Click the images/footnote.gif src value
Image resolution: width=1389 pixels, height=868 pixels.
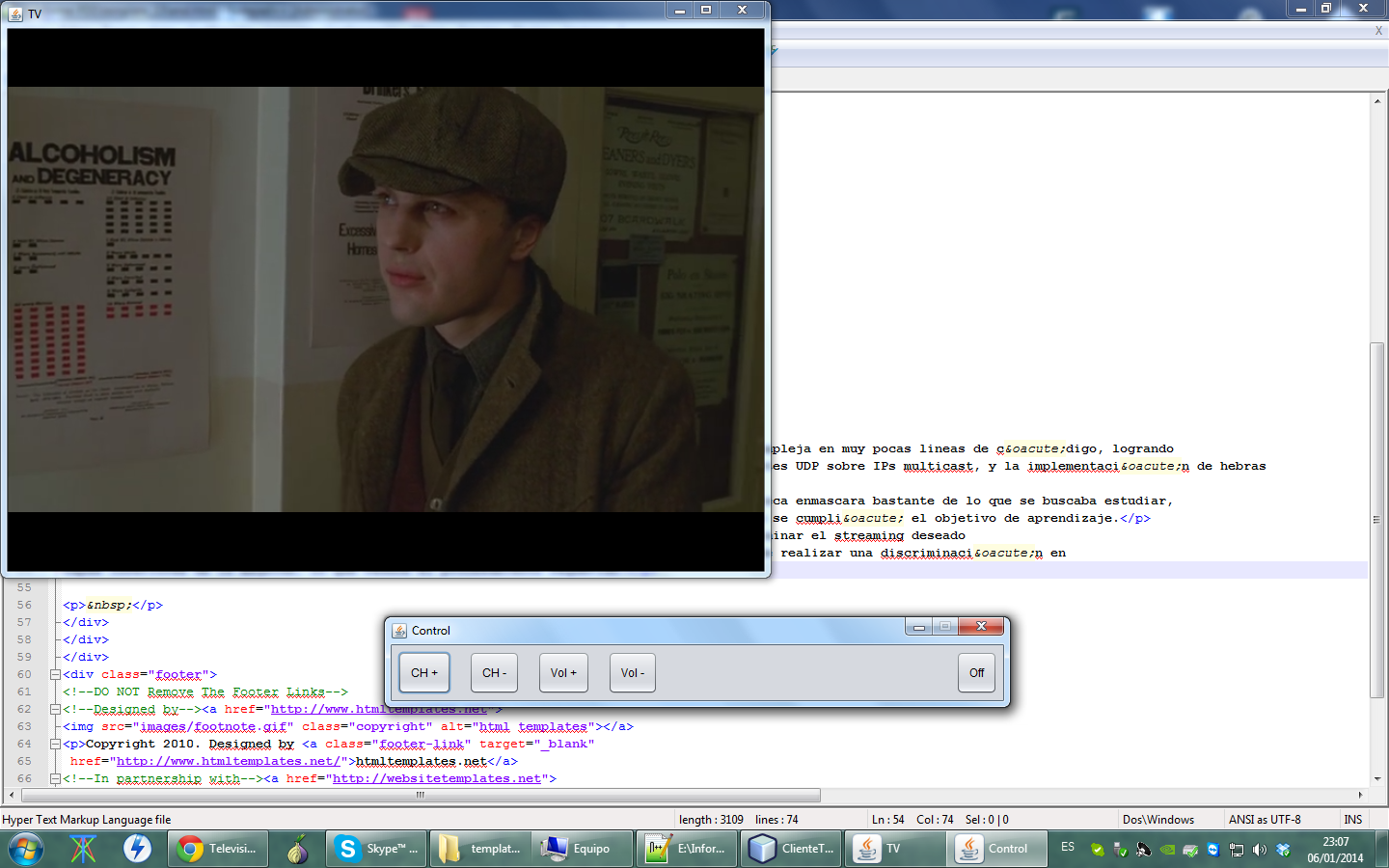tap(213, 727)
